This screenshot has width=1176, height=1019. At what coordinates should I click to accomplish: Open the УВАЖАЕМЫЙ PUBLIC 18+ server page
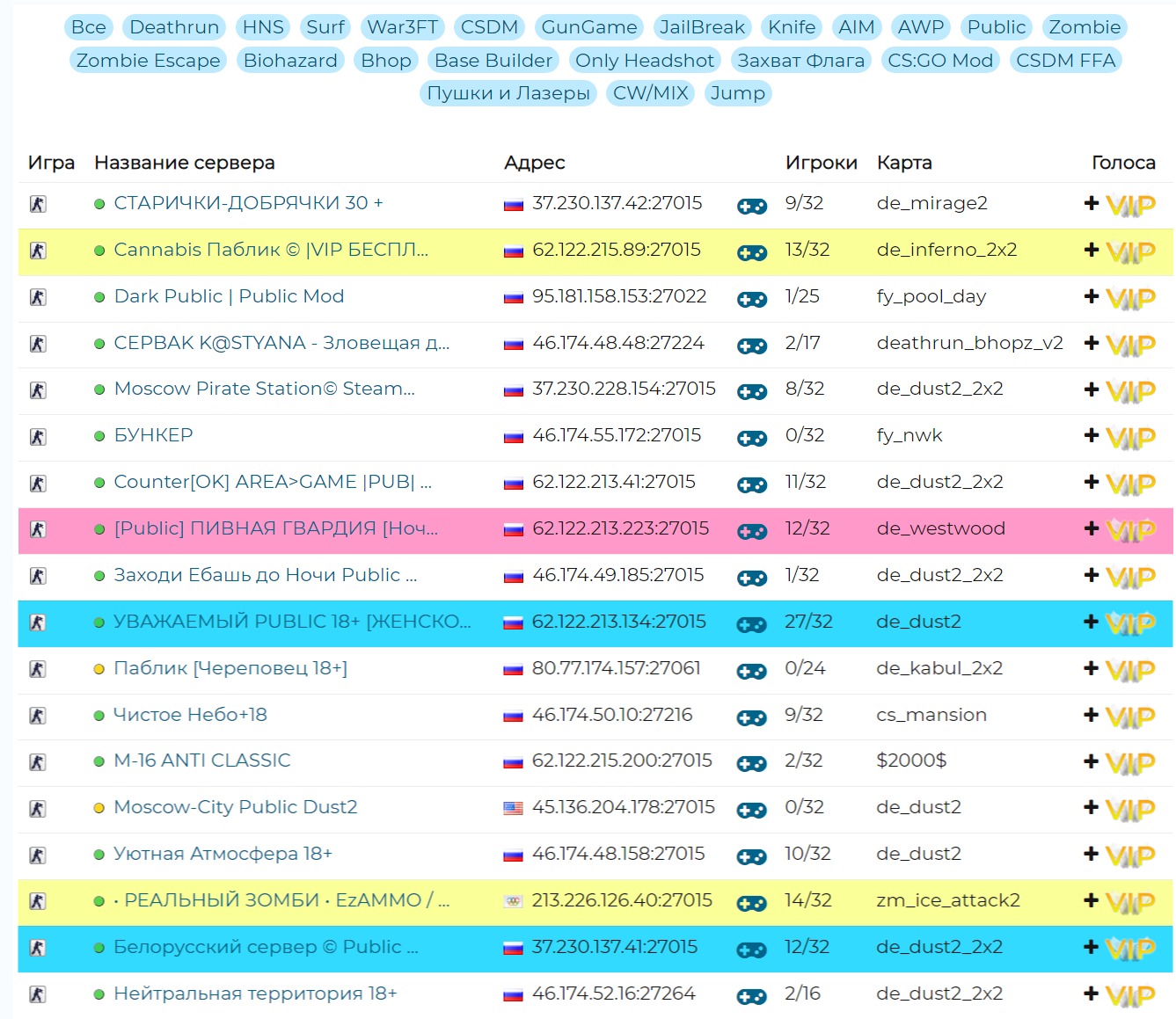tap(292, 622)
